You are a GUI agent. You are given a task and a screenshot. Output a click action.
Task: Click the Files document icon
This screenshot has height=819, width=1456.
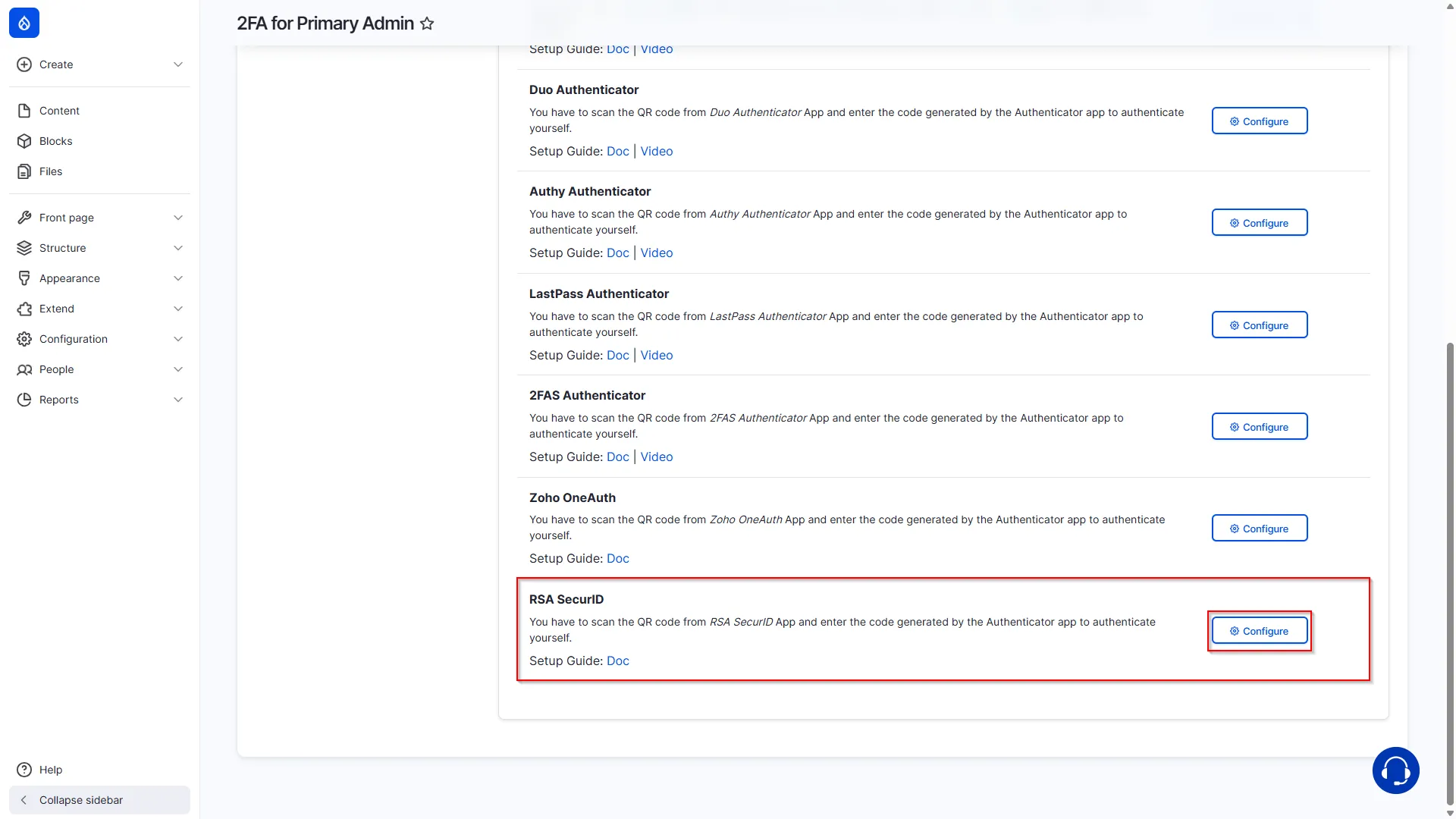(24, 171)
